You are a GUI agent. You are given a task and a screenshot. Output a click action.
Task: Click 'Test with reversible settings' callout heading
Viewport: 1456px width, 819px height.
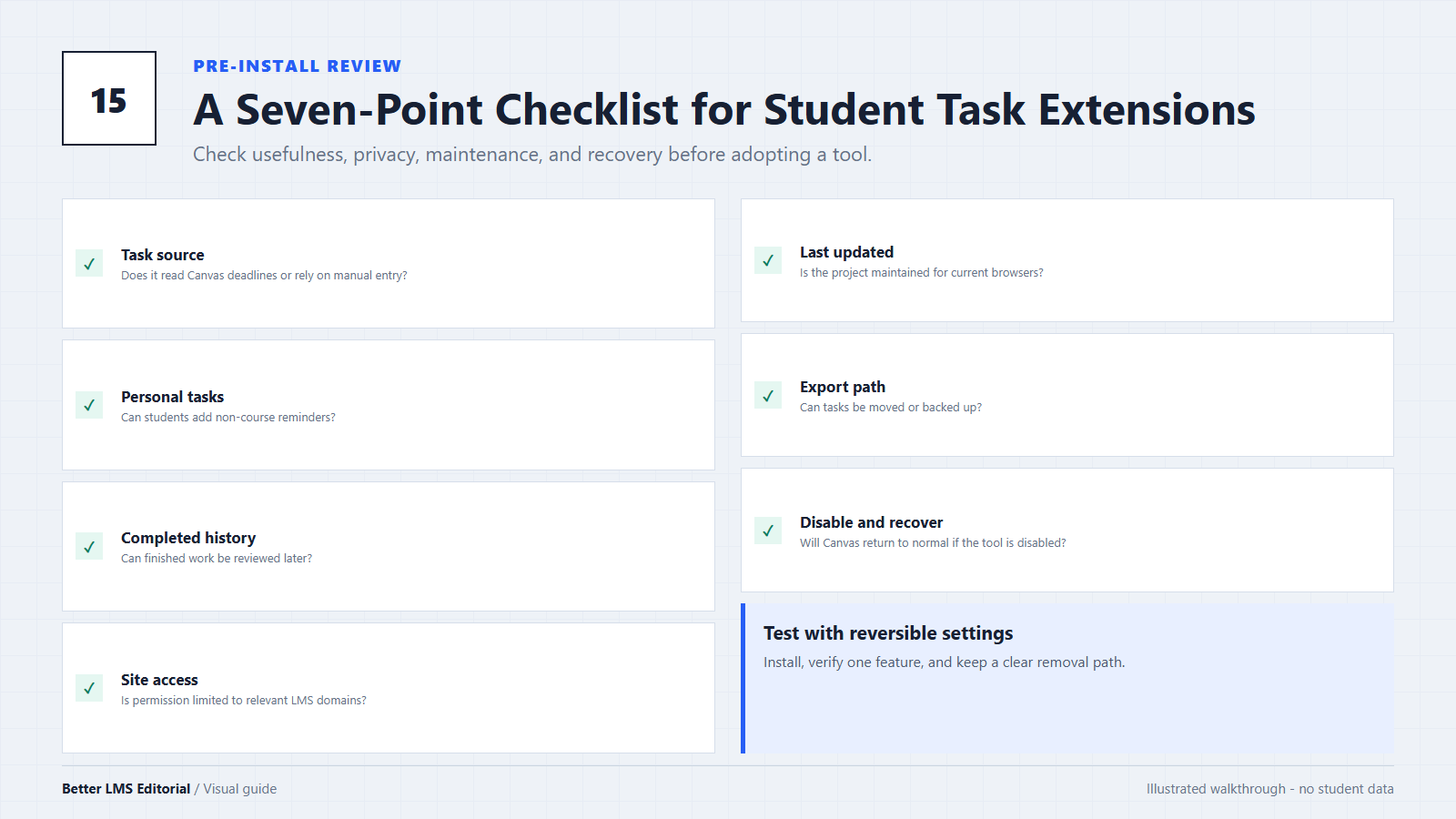(888, 633)
